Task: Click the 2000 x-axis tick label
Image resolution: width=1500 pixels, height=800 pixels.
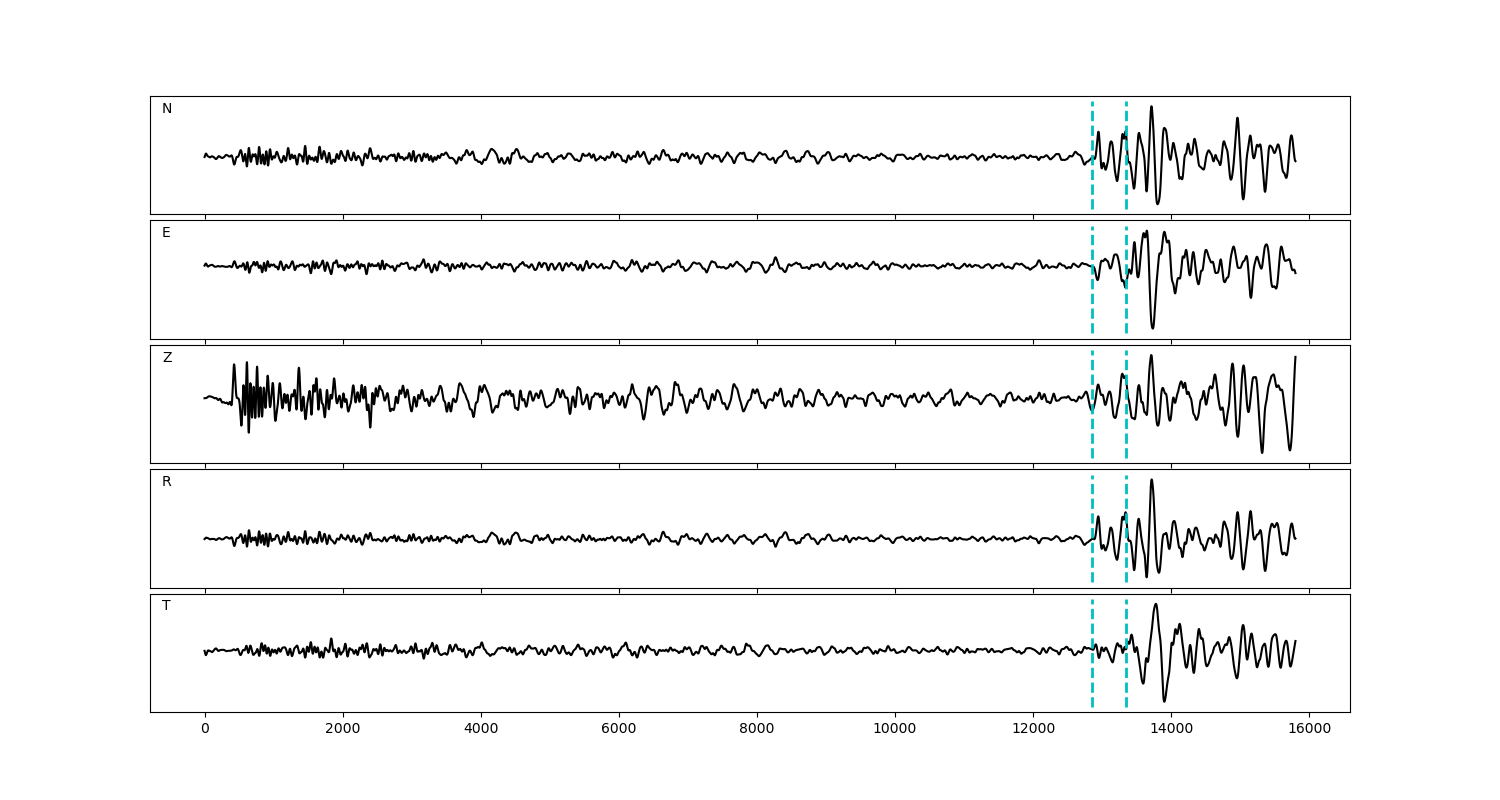Action: (x=343, y=730)
